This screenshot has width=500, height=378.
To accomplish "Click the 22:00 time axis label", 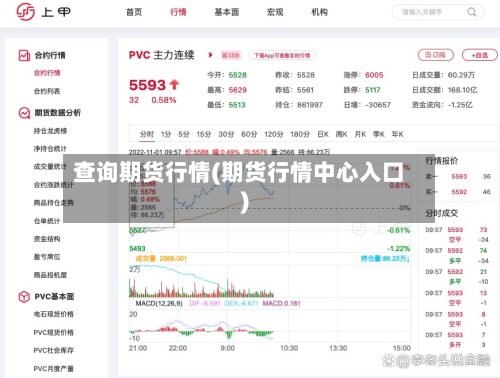I will coord(178,348).
